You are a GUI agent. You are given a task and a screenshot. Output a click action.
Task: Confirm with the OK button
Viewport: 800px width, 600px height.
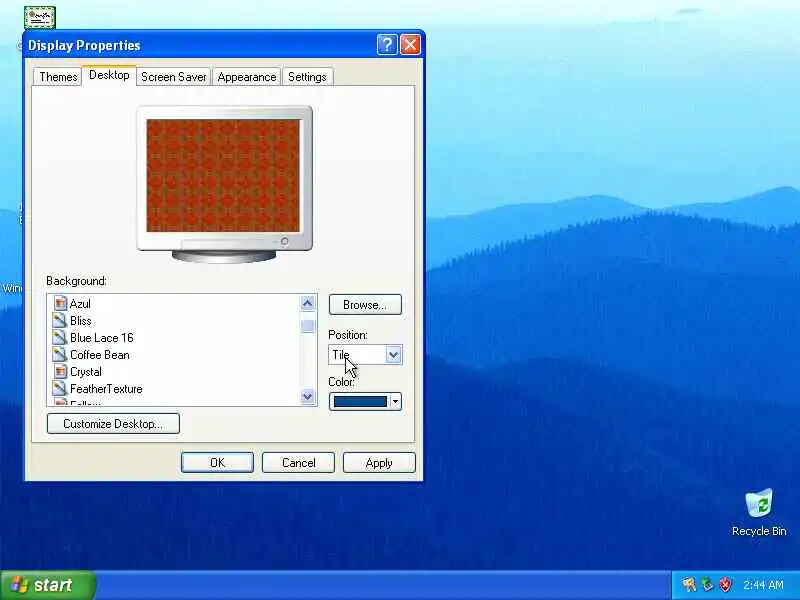point(217,463)
